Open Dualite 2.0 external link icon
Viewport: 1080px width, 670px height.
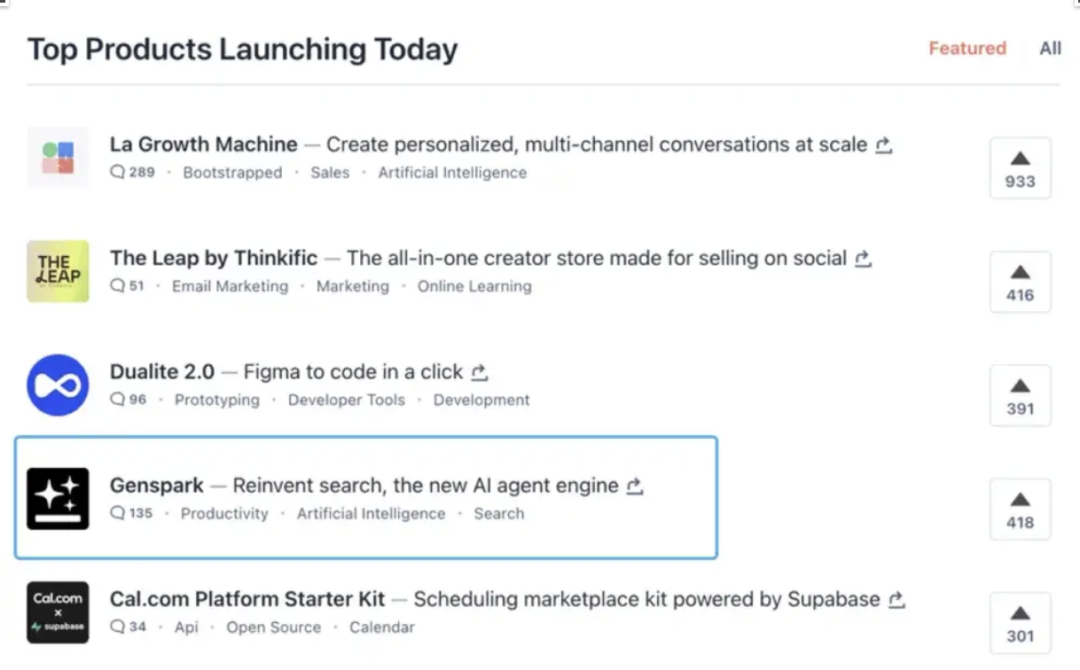[479, 372]
